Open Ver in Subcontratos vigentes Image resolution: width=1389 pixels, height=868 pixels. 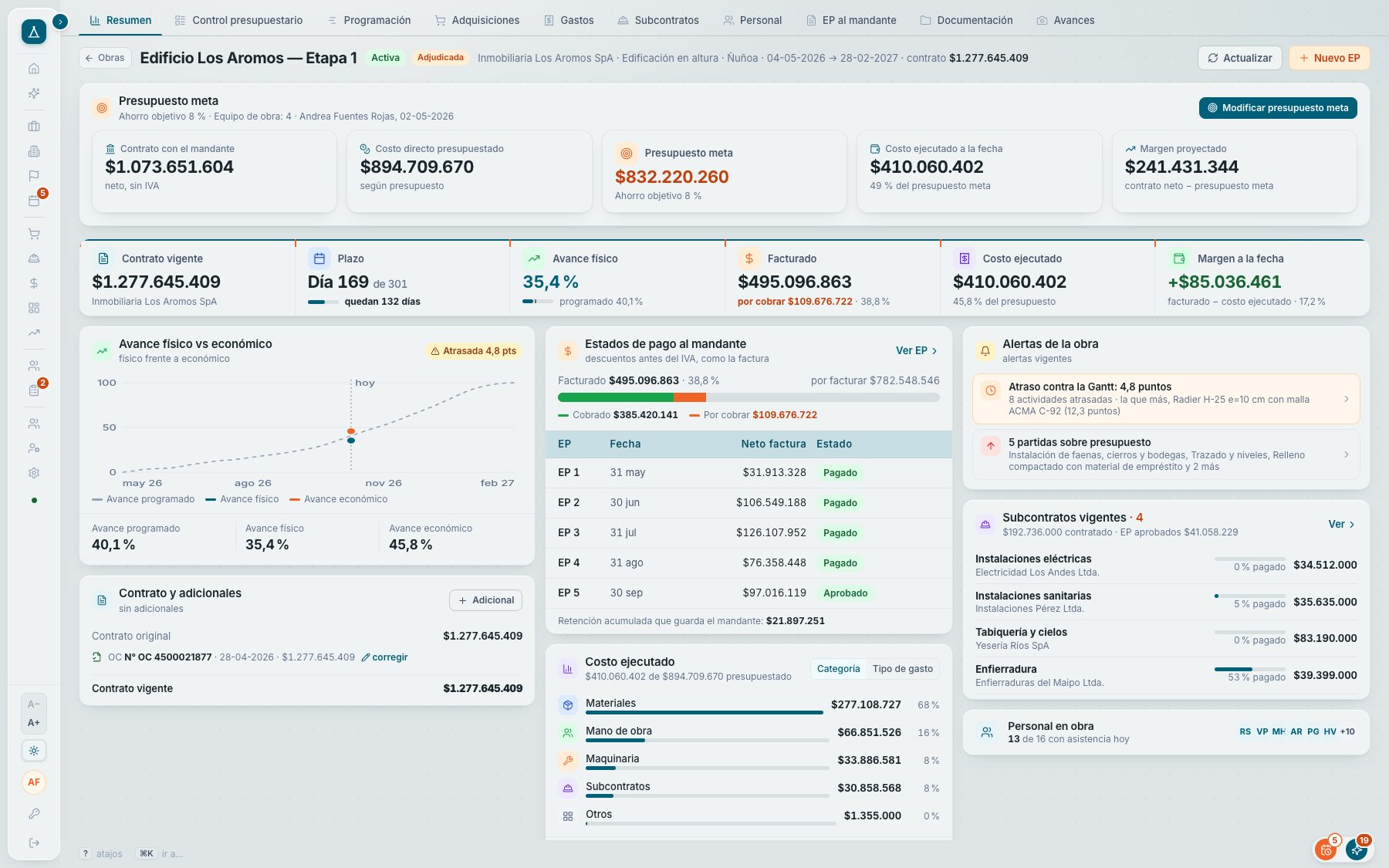[x=1341, y=525]
